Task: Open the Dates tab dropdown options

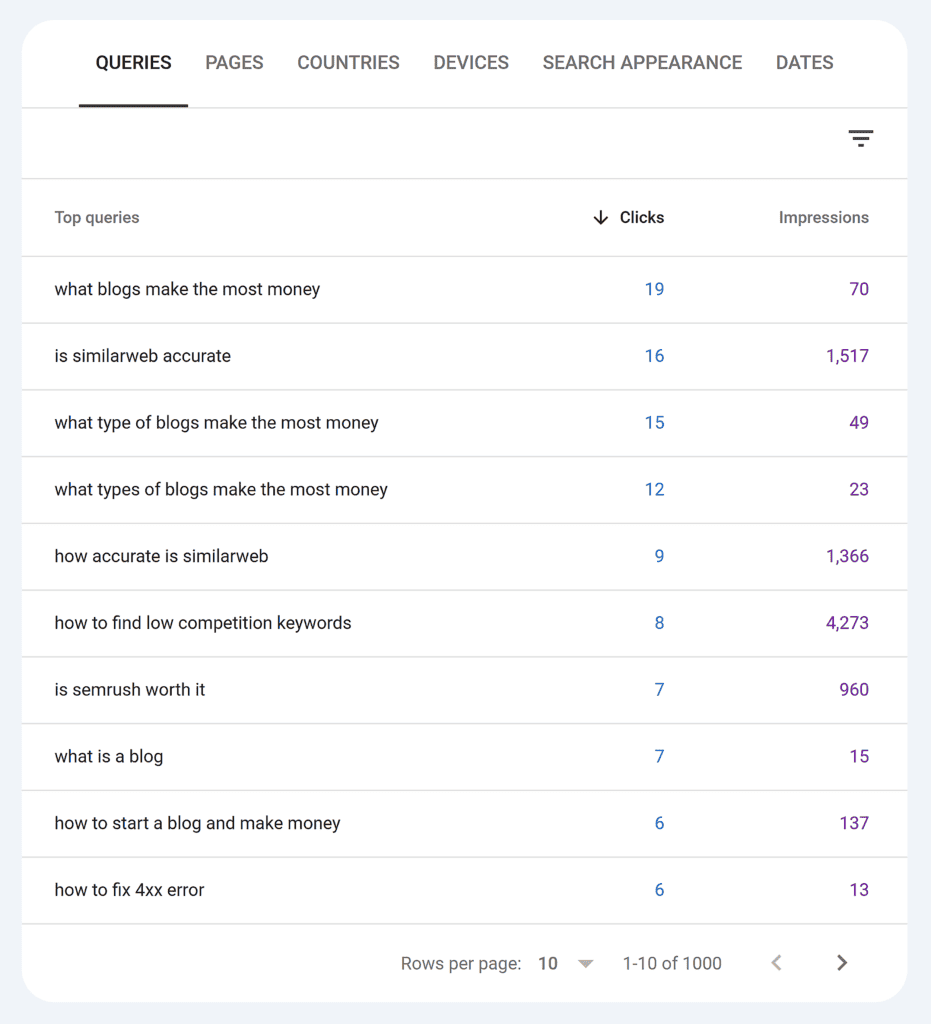Action: pyautogui.click(x=804, y=62)
